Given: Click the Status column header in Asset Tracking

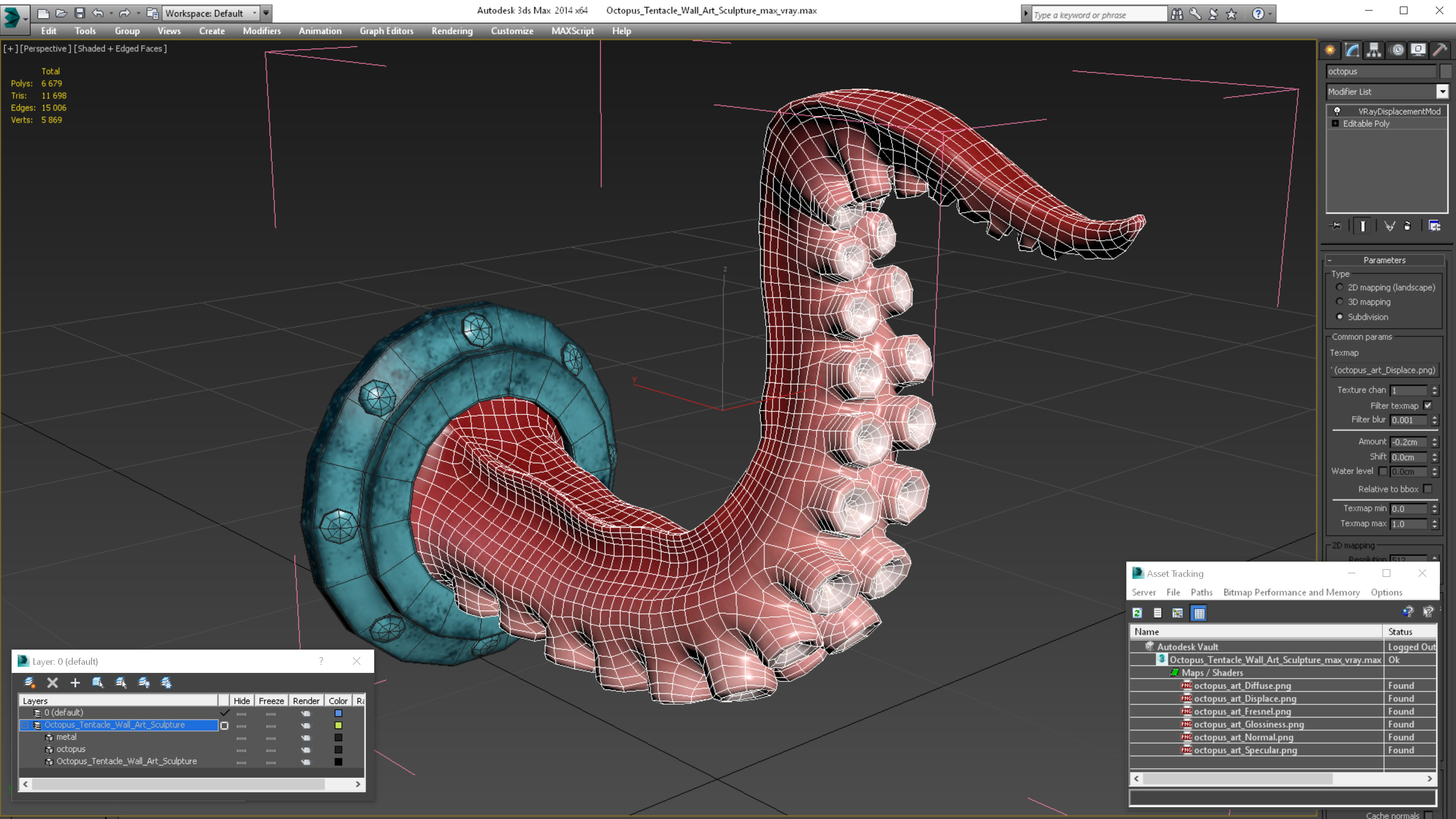Looking at the screenshot, I should (1409, 632).
